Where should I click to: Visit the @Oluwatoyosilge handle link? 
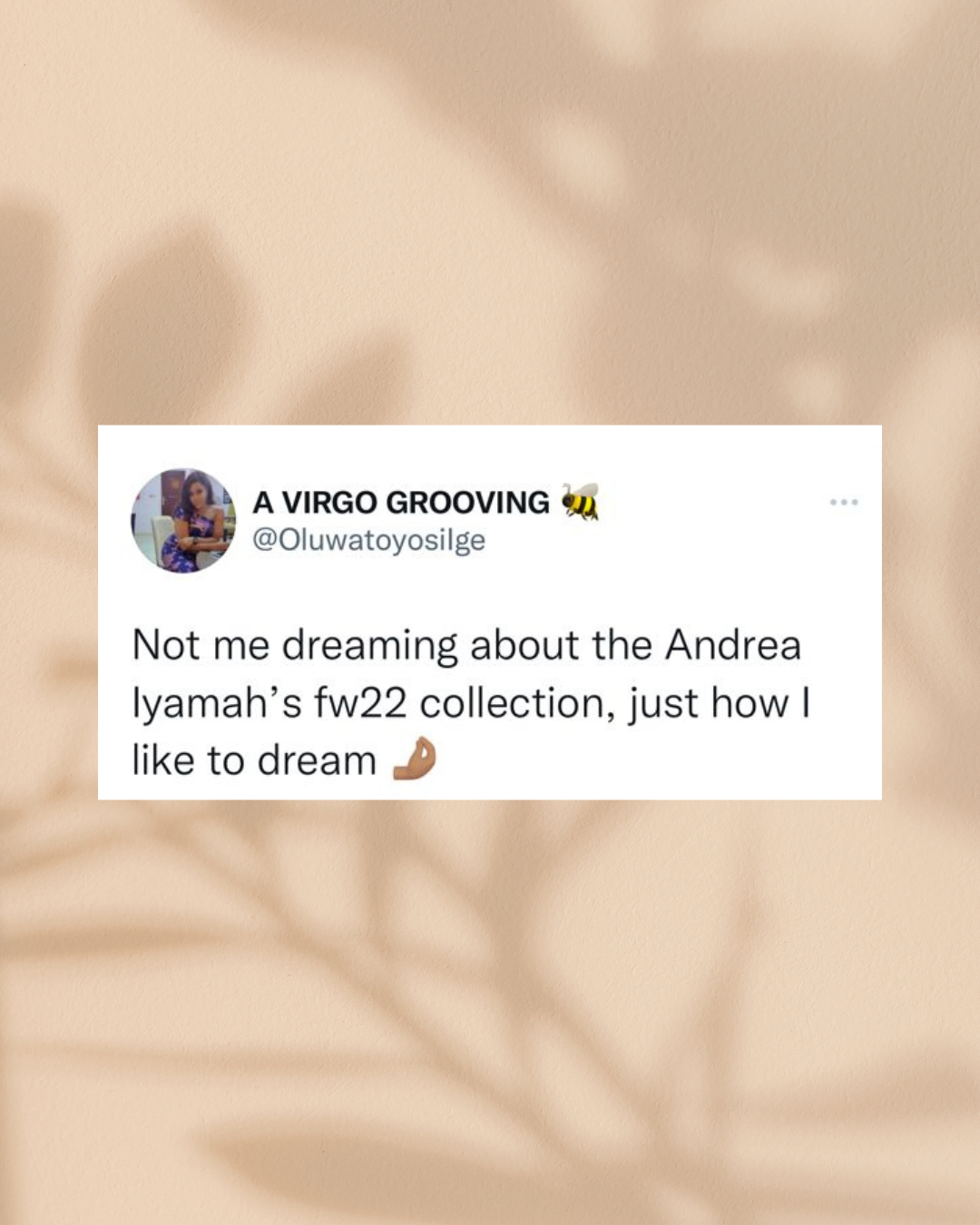(368, 540)
